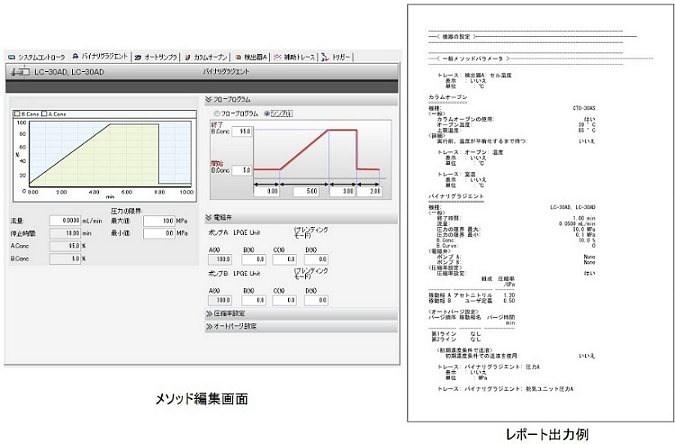Click カラムオーブン heading in the report
The height and width of the screenshot is (444, 675).
click(448, 97)
